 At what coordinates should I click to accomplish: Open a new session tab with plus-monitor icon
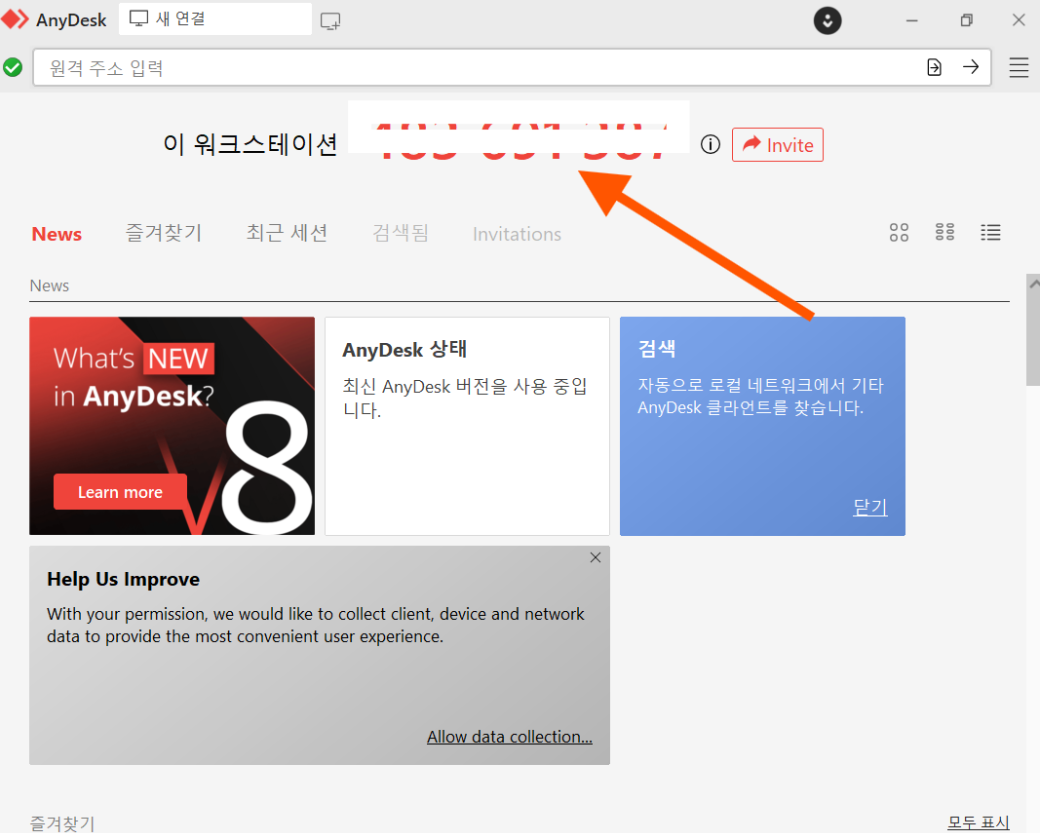tap(330, 21)
